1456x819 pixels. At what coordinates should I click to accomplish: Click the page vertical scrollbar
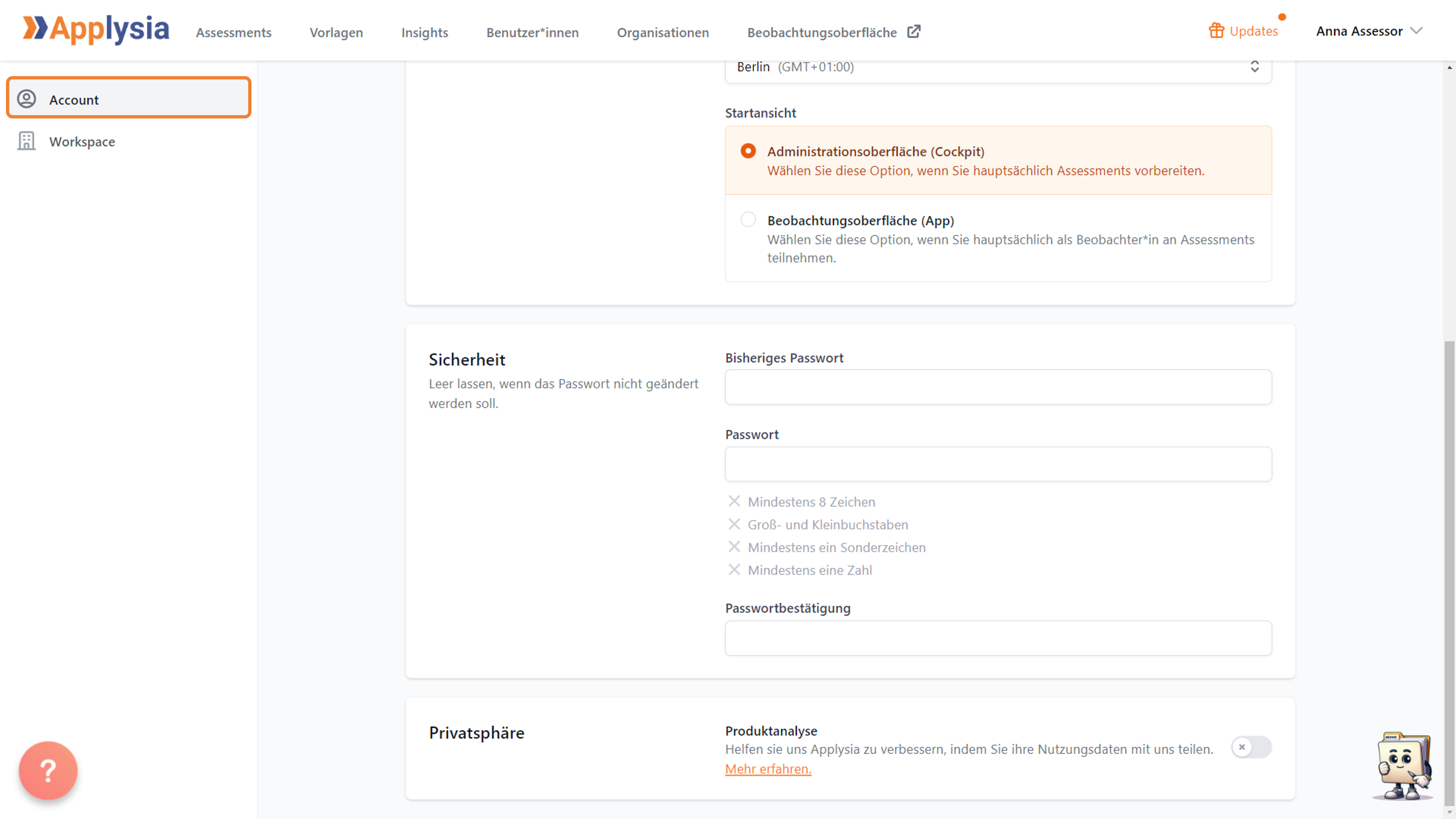pyautogui.click(x=1450, y=574)
